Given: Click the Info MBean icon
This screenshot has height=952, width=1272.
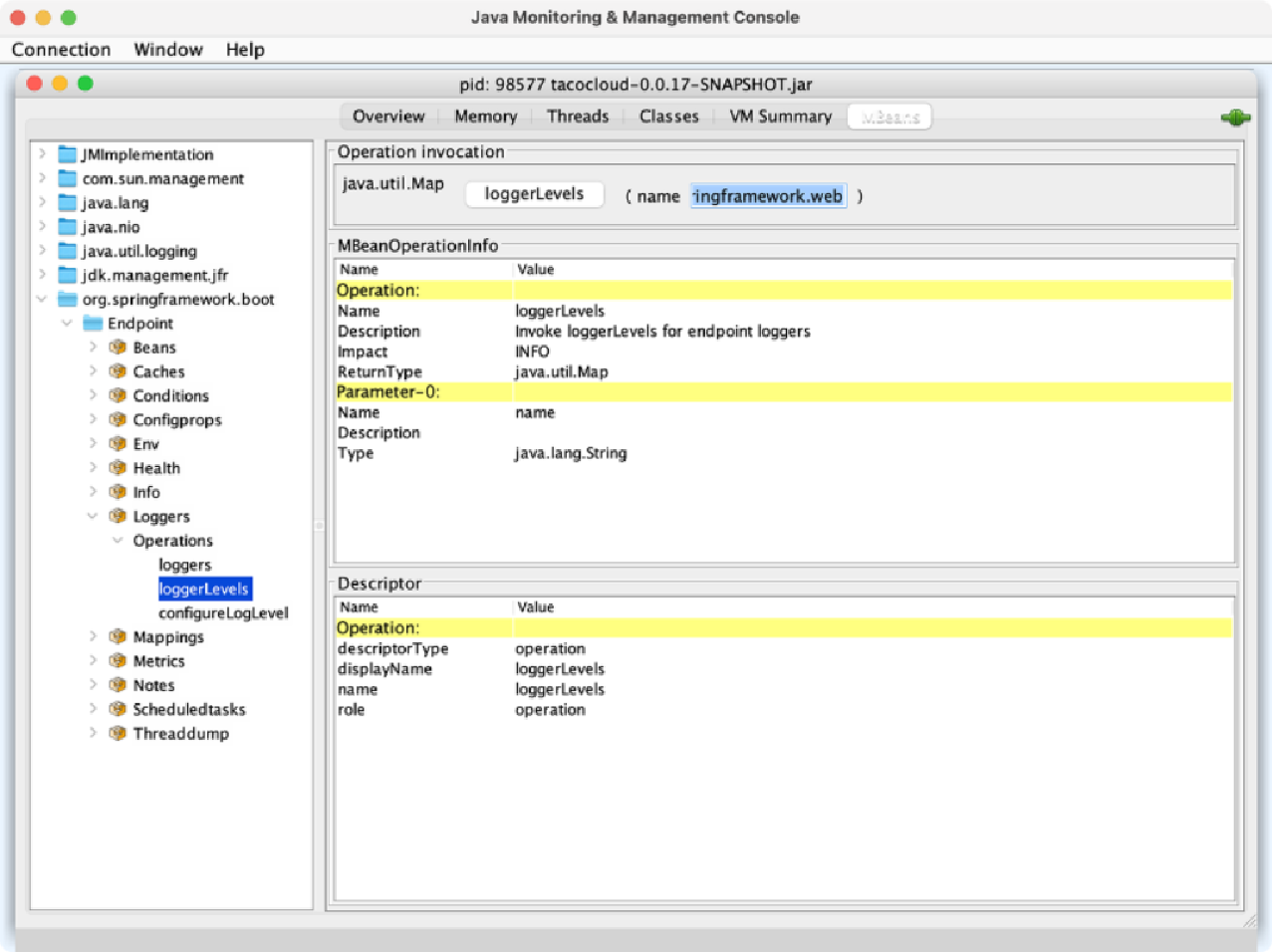Looking at the screenshot, I should click(118, 492).
